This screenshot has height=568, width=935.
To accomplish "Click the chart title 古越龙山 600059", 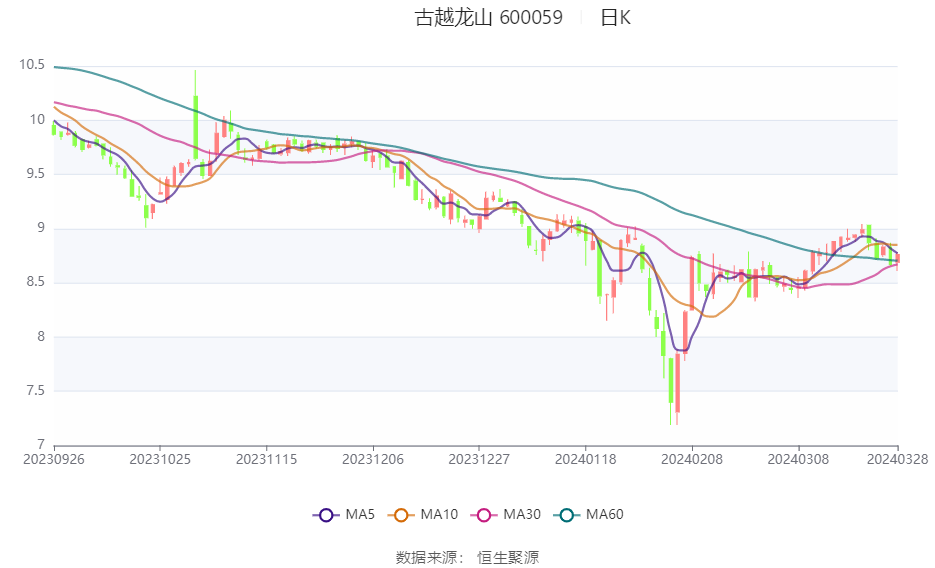I will point(488,17).
